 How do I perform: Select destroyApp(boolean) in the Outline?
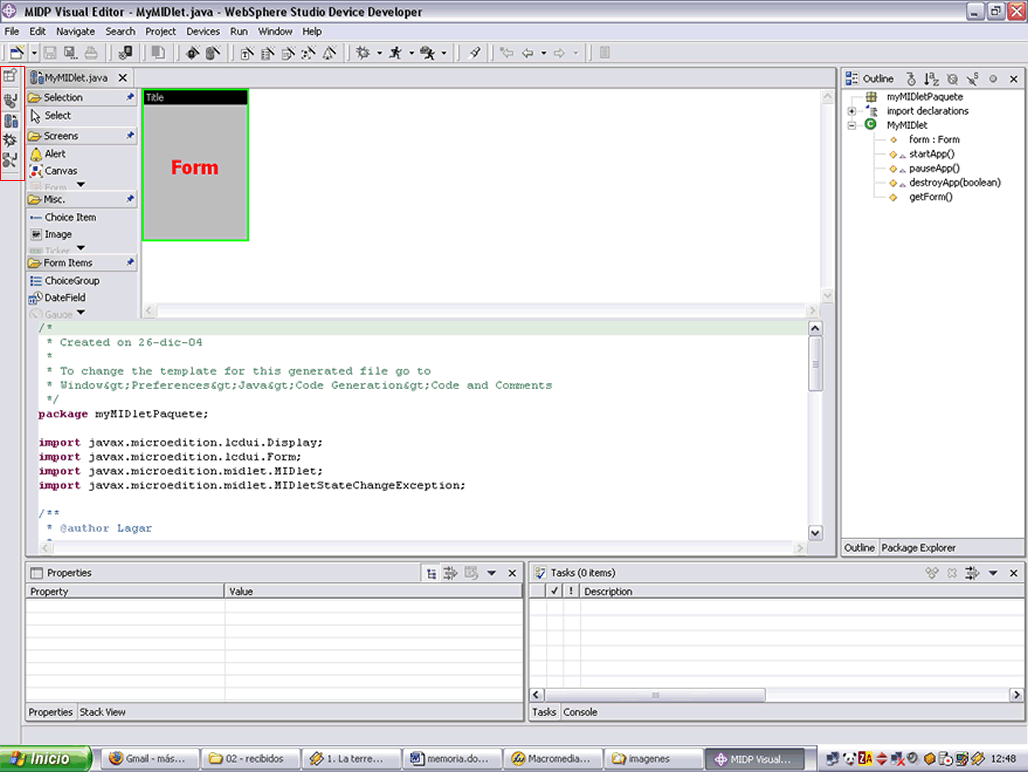[955, 183]
